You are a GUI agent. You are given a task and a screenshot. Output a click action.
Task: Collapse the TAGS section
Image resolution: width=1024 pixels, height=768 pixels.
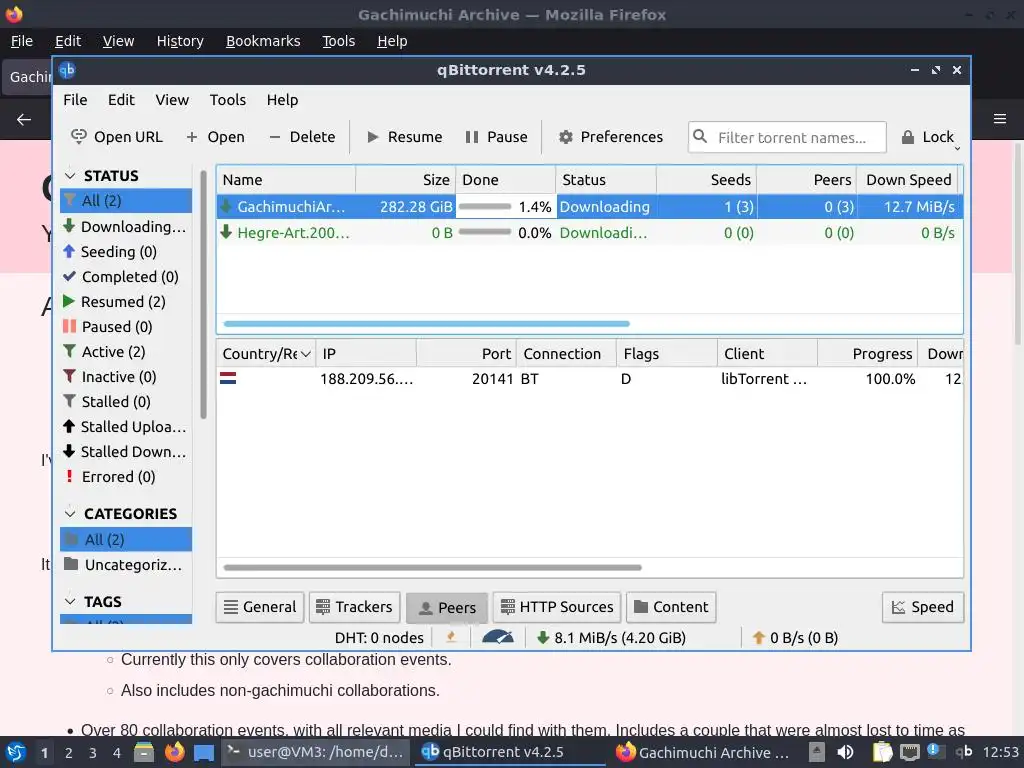tap(70, 601)
